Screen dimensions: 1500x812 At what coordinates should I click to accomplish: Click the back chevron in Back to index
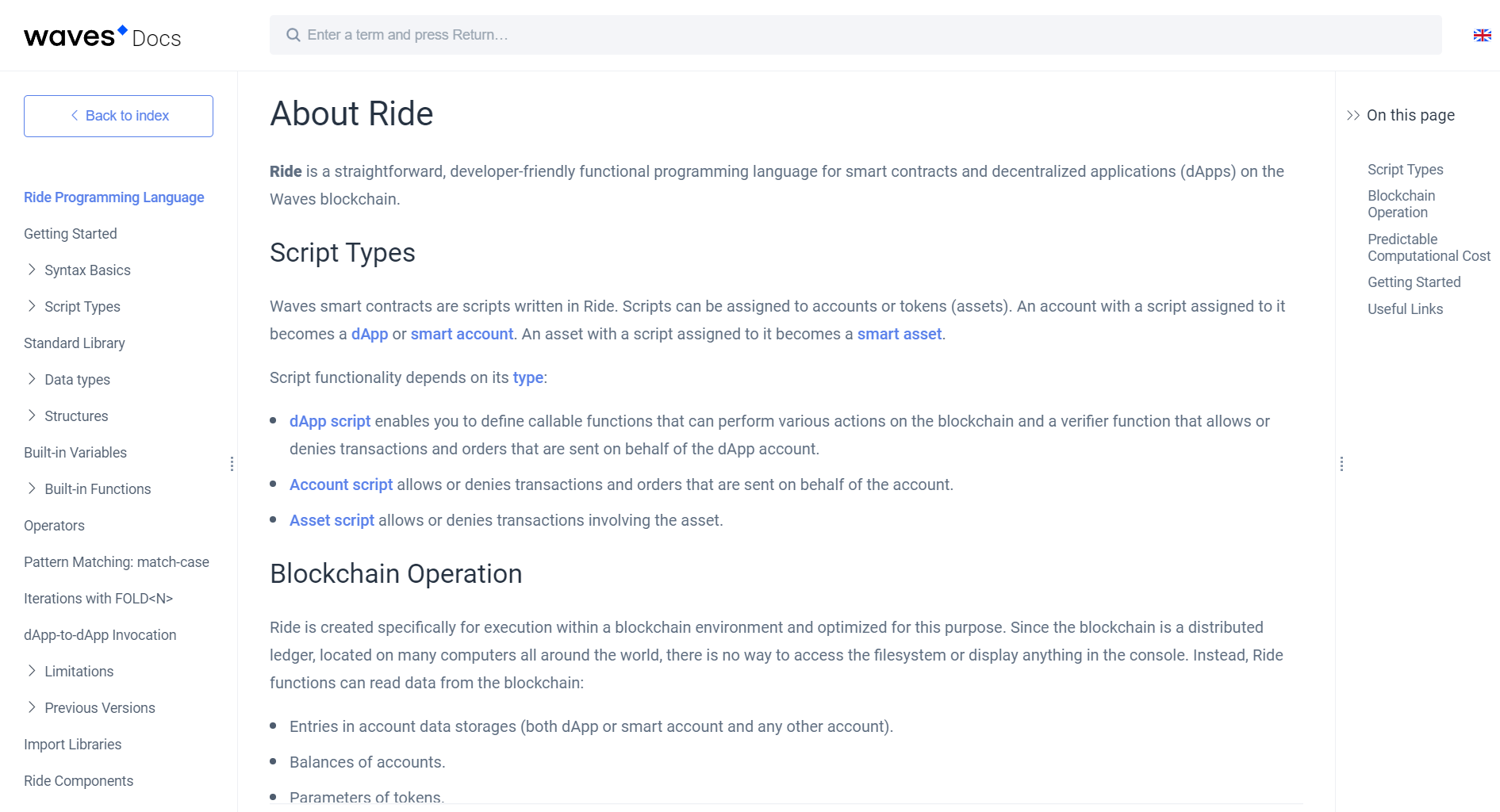pos(74,116)
